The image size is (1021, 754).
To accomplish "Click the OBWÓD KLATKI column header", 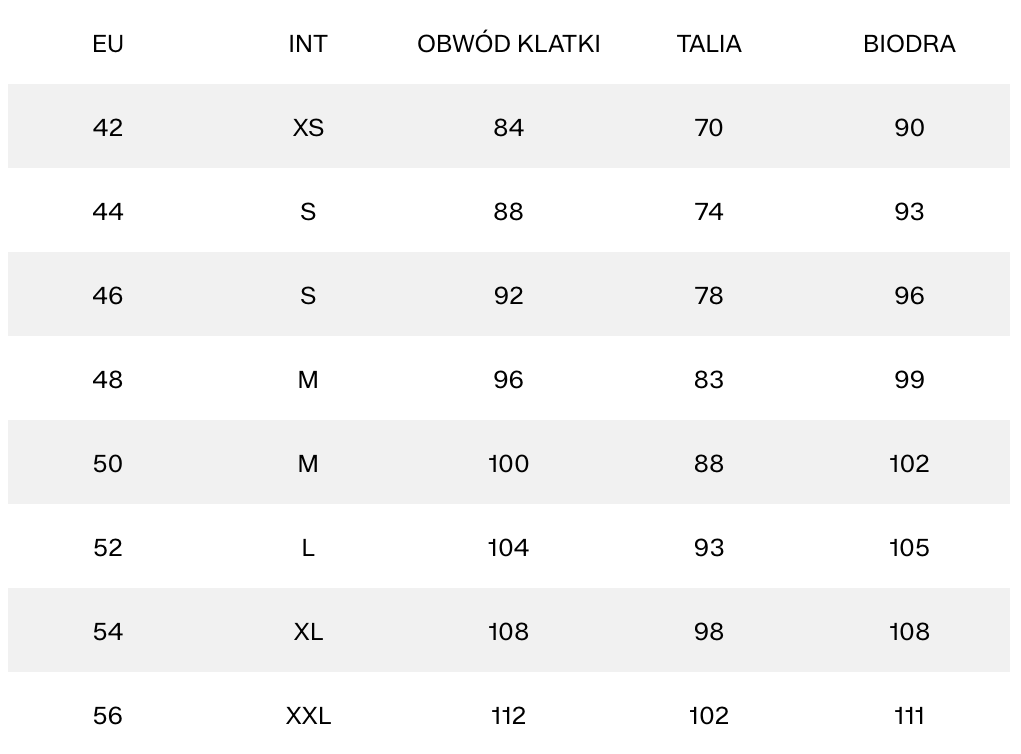I will click(x=508, y=44).
